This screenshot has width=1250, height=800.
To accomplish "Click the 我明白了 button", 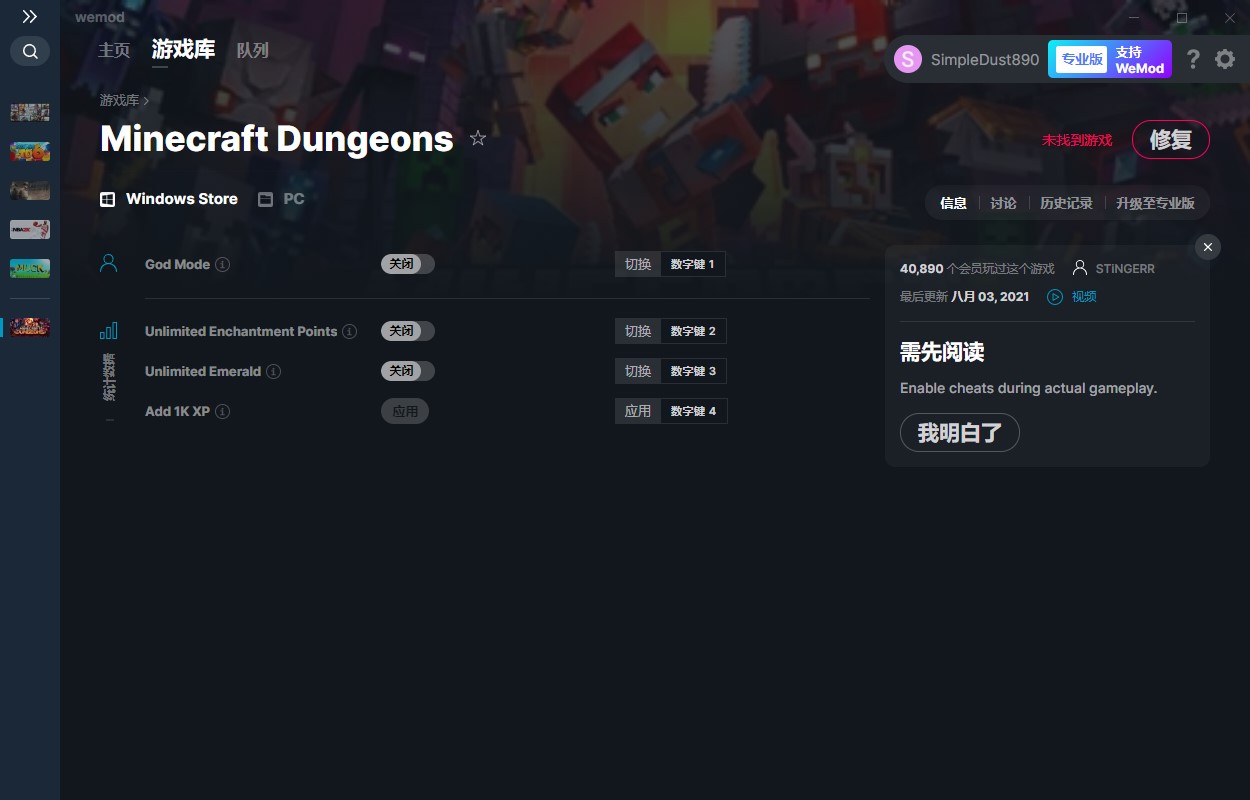I will point(959,433).
